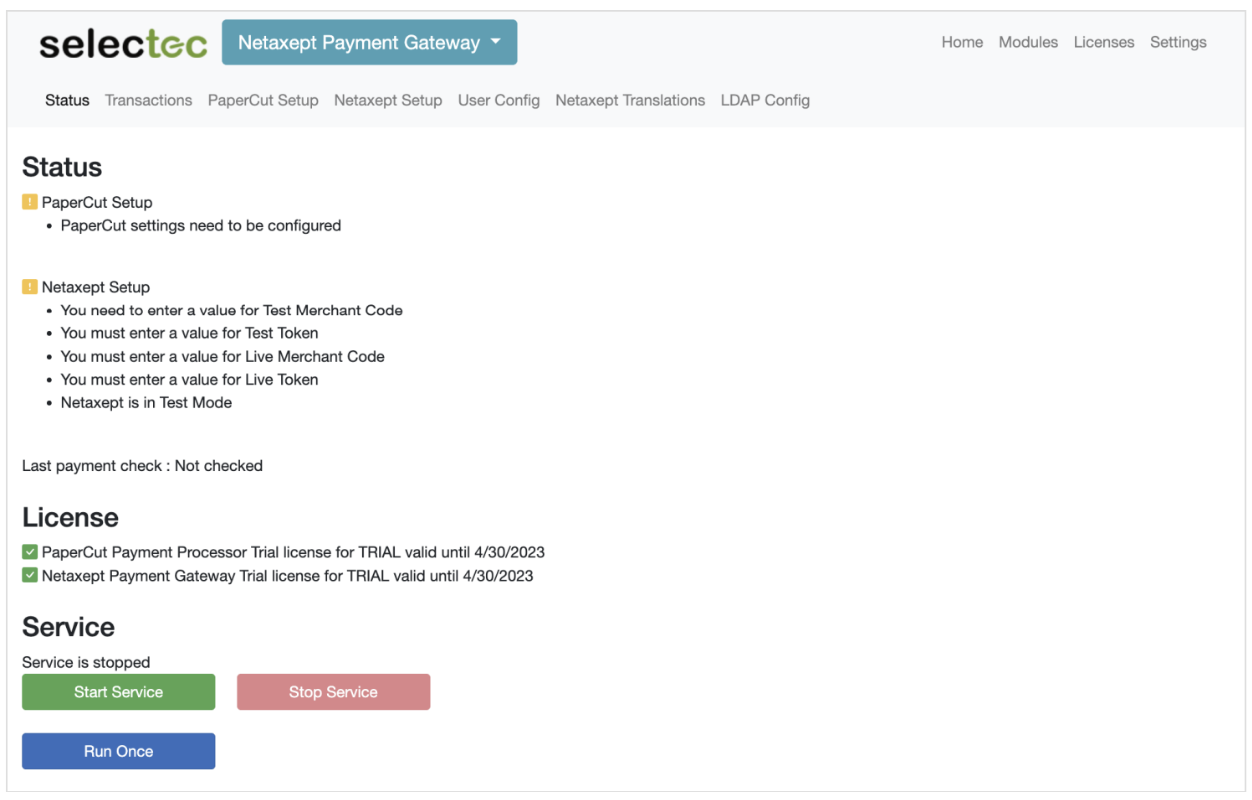Click the 'PaperCut Setup' status section label
Image resolution: width=1252 pixels, height=800 pixels.
pyautogui.click(x=97, y=202)
